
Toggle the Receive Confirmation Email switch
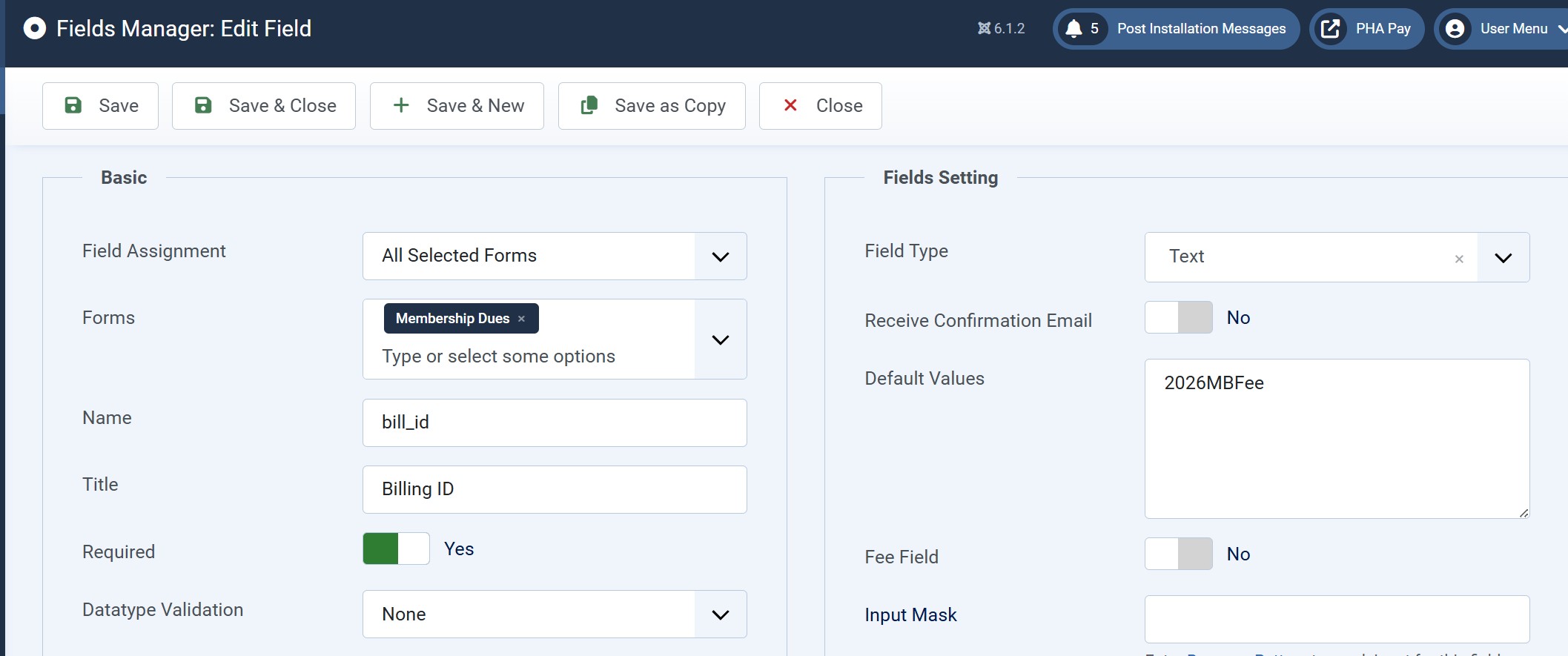(1179, 317)
